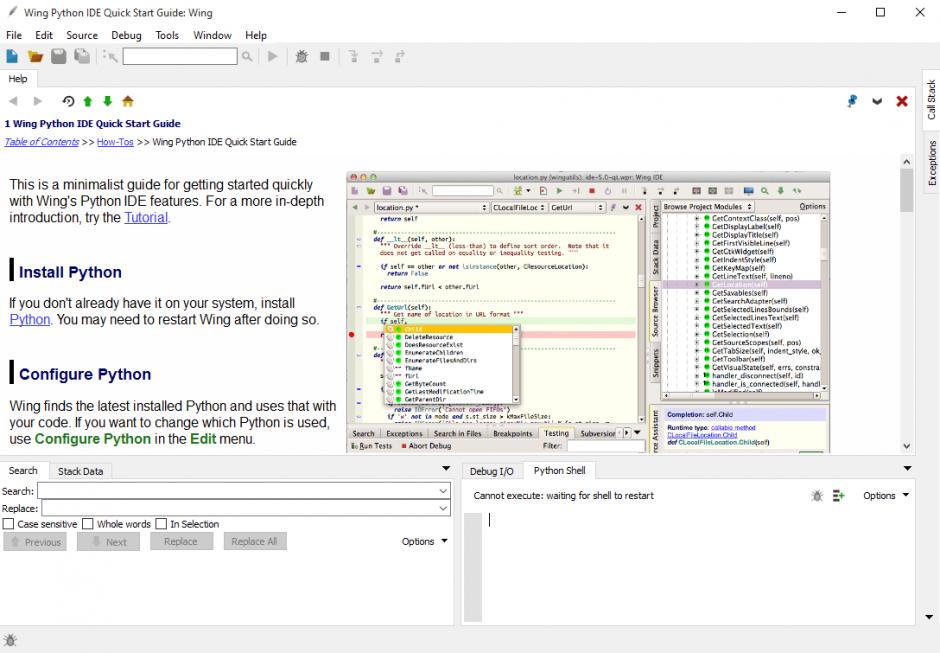Close the Help document red X
This screenshot has height=653, width=940.
click(902, 101)
